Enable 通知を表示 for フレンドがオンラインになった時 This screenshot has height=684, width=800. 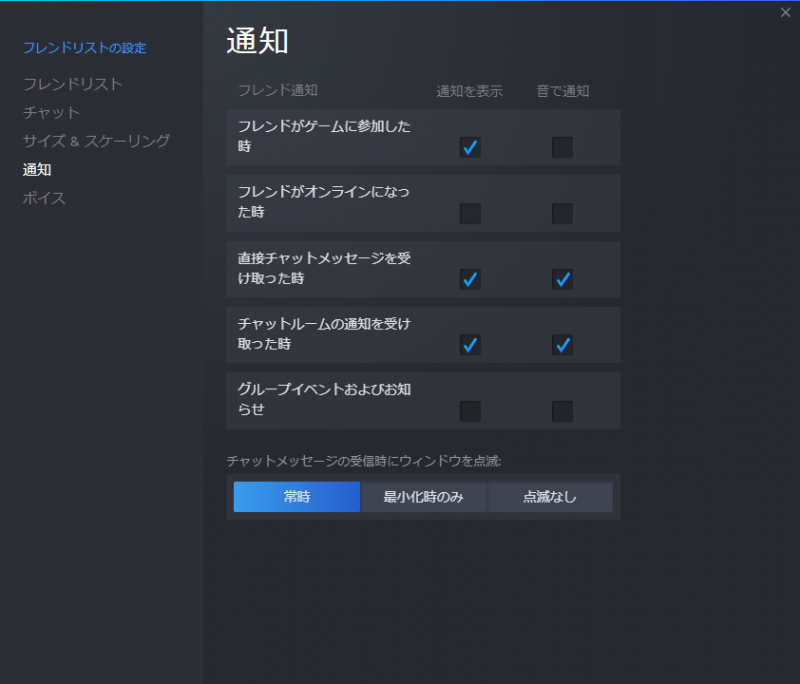click(470, 214)
